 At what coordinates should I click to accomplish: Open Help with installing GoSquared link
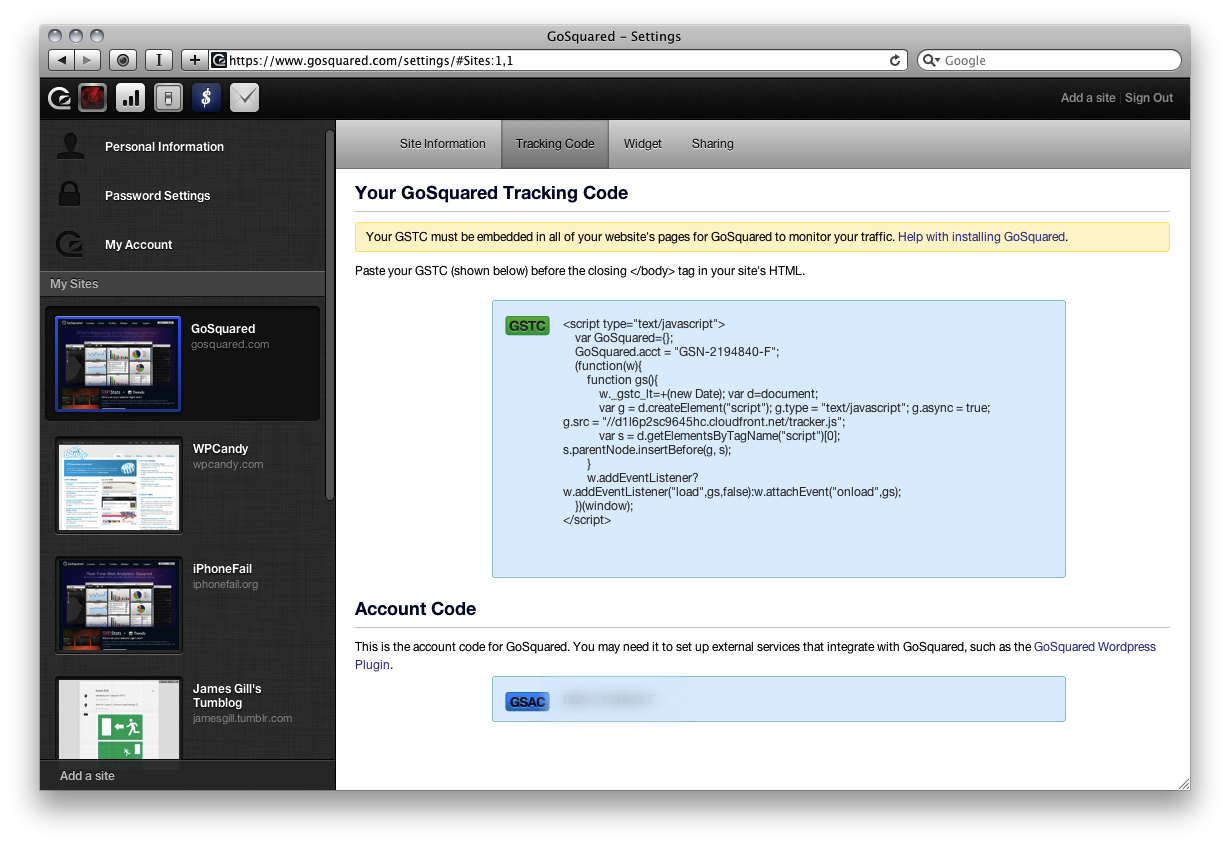pos(982,237)
